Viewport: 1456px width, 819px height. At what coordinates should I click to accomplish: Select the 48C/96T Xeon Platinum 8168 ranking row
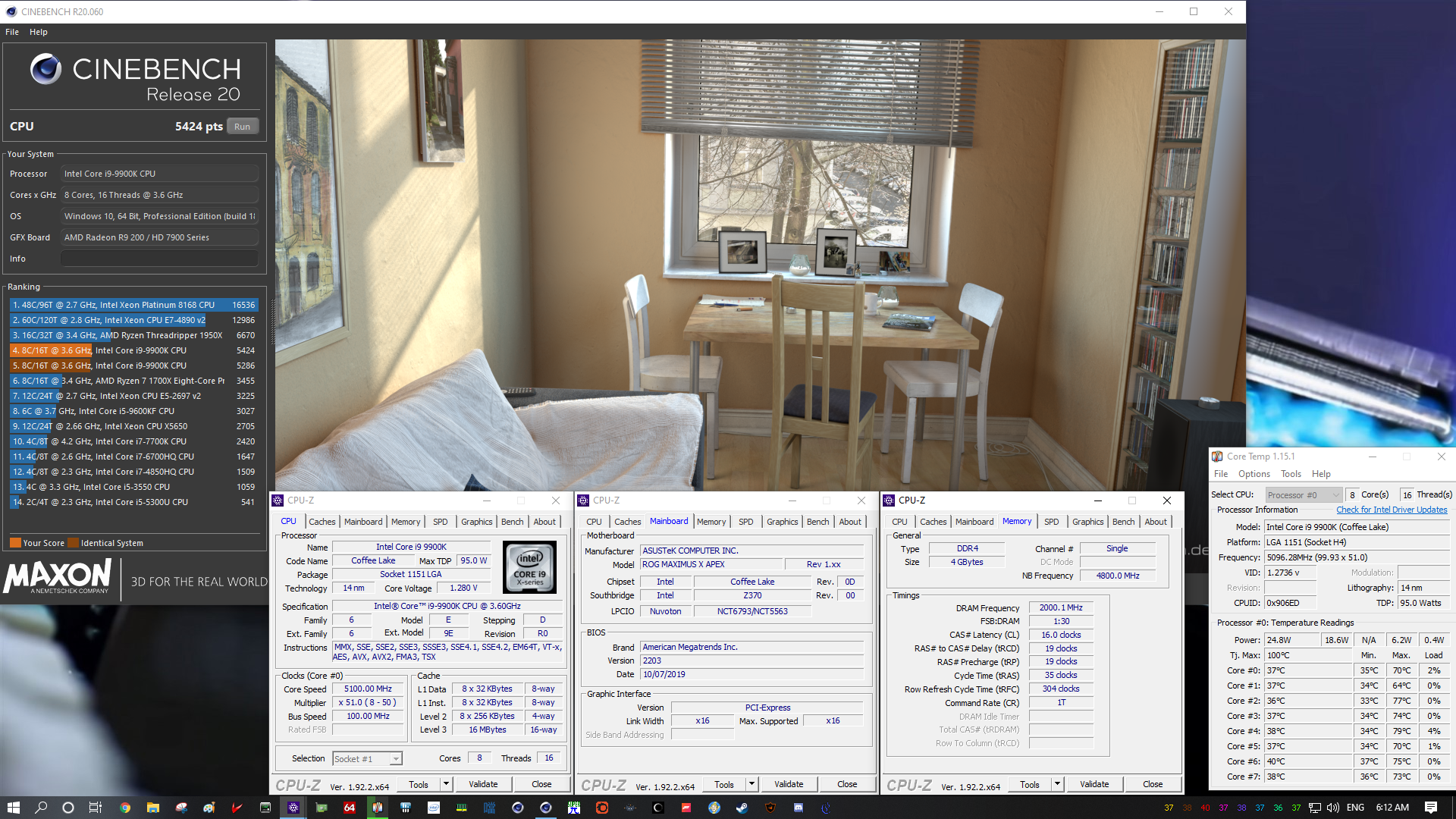(x=134, y=305)
